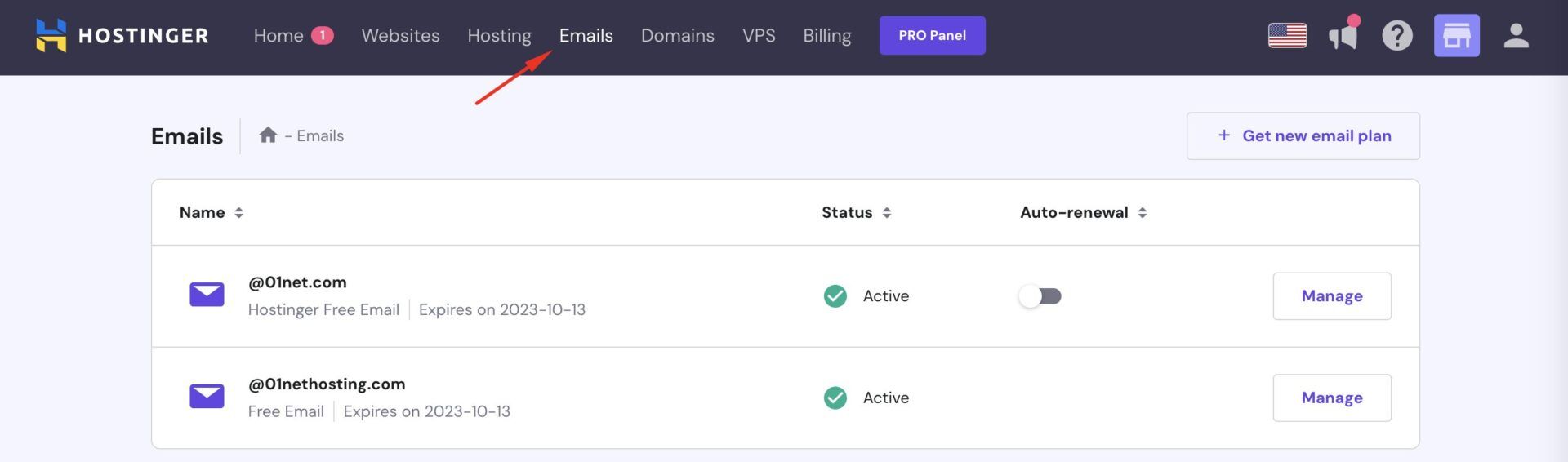Viewport: 1568px width, 462px height.
Task: Click the Home notification badge
Action: coord(323,35)
